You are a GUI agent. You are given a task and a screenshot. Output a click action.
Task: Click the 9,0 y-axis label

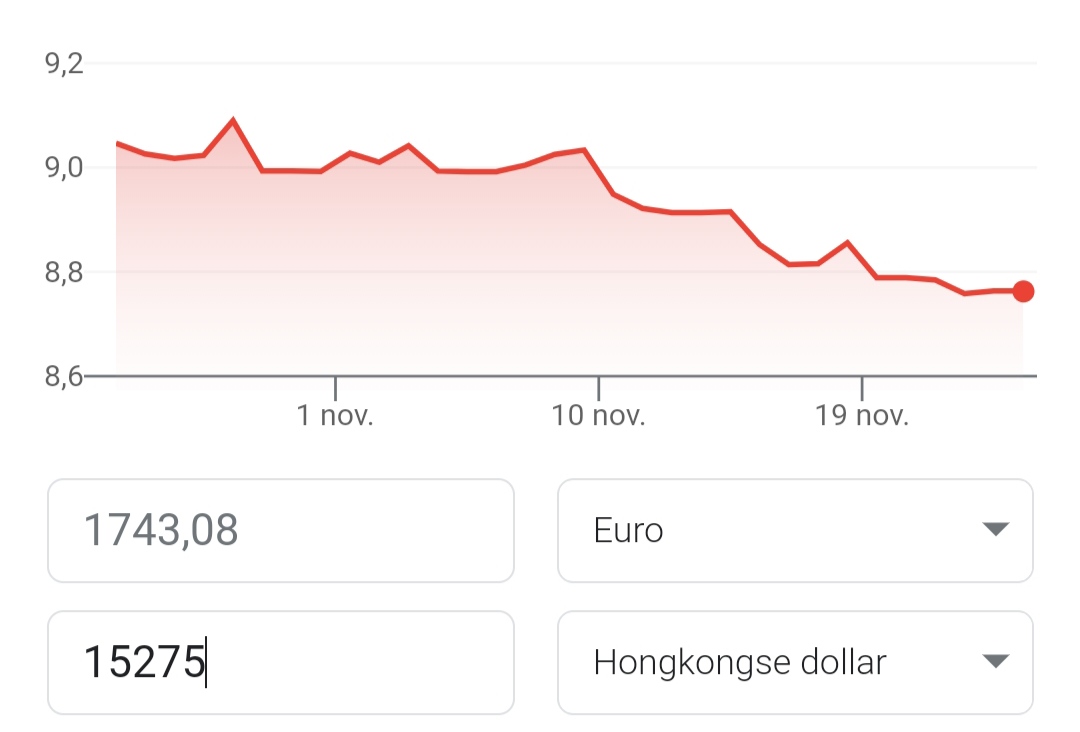(64, 167)
